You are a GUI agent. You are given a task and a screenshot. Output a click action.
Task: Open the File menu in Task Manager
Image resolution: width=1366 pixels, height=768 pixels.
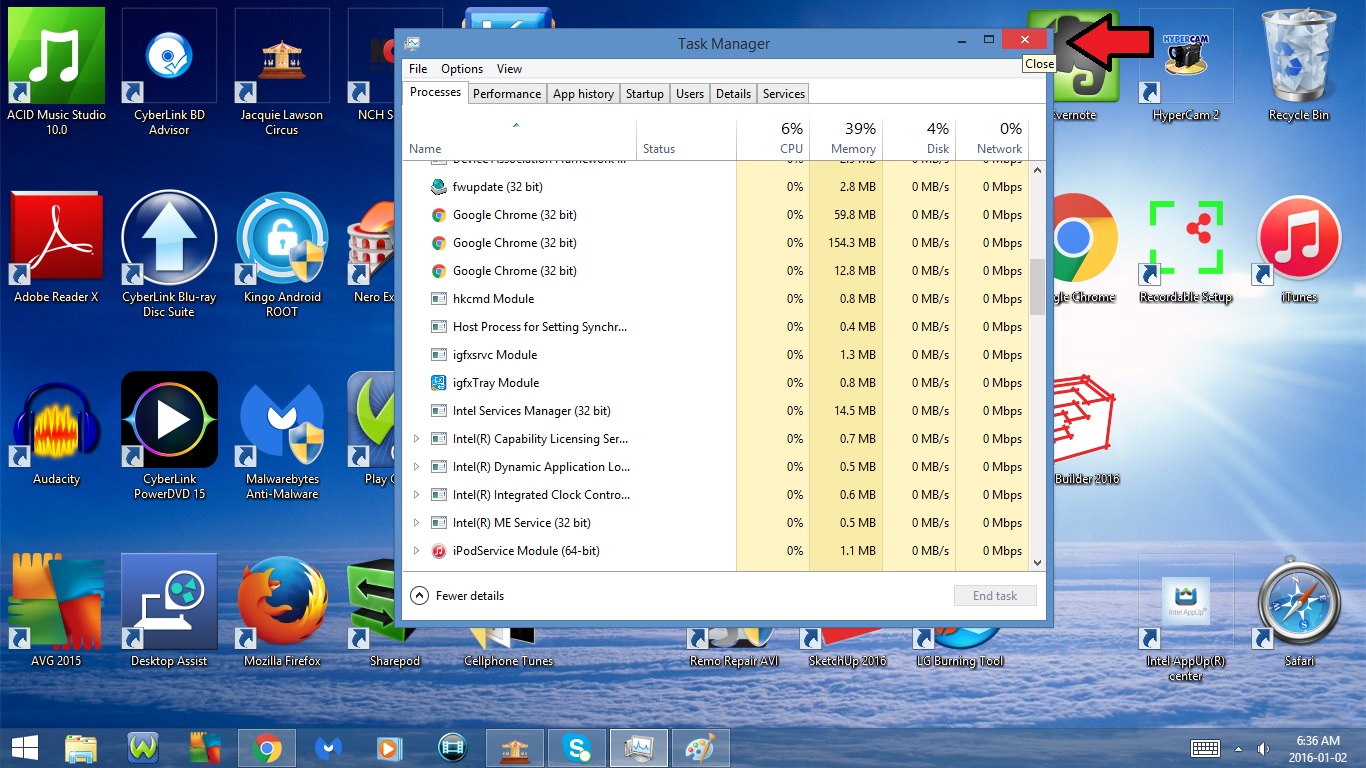click(418, 69)
